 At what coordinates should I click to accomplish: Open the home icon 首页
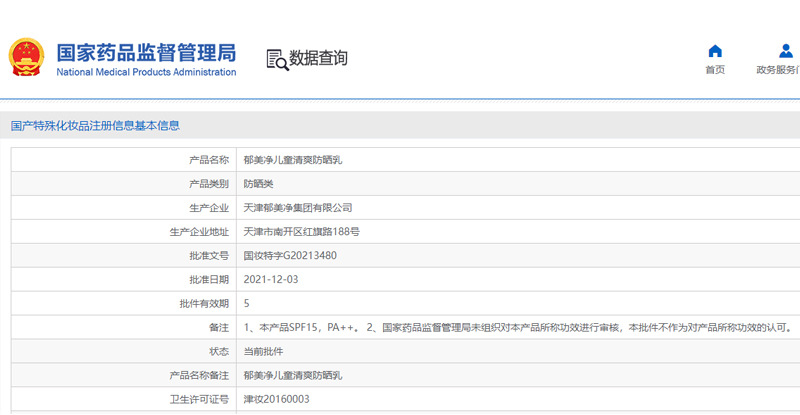click(715, 51)
